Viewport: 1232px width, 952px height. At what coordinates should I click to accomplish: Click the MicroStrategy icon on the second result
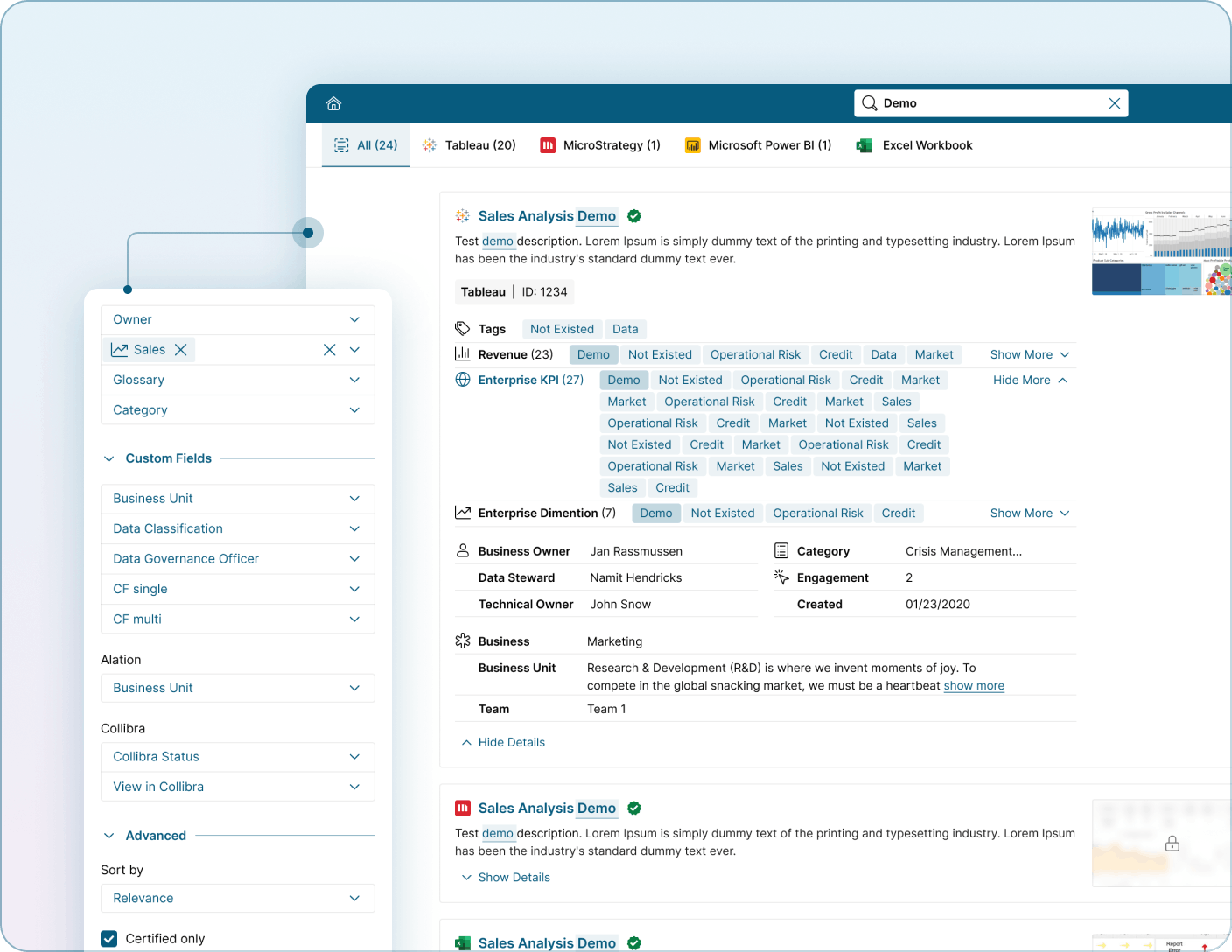(463, 808)
